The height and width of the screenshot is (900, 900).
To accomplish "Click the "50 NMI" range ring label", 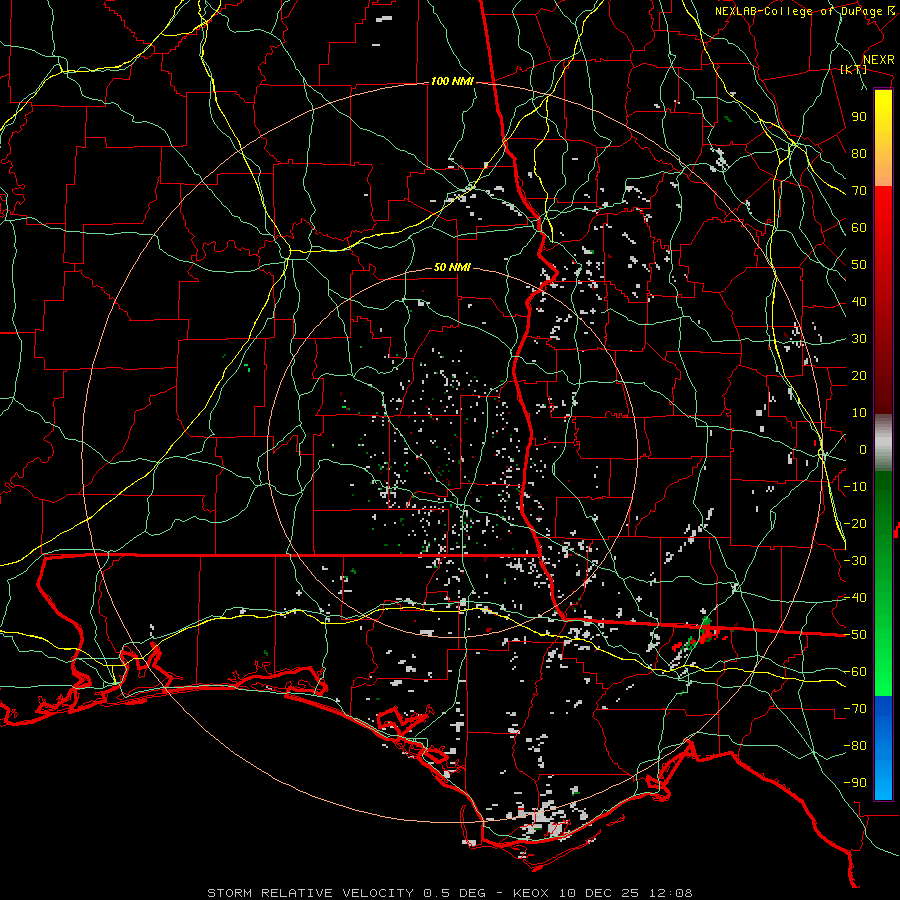I will click(452, 267).
